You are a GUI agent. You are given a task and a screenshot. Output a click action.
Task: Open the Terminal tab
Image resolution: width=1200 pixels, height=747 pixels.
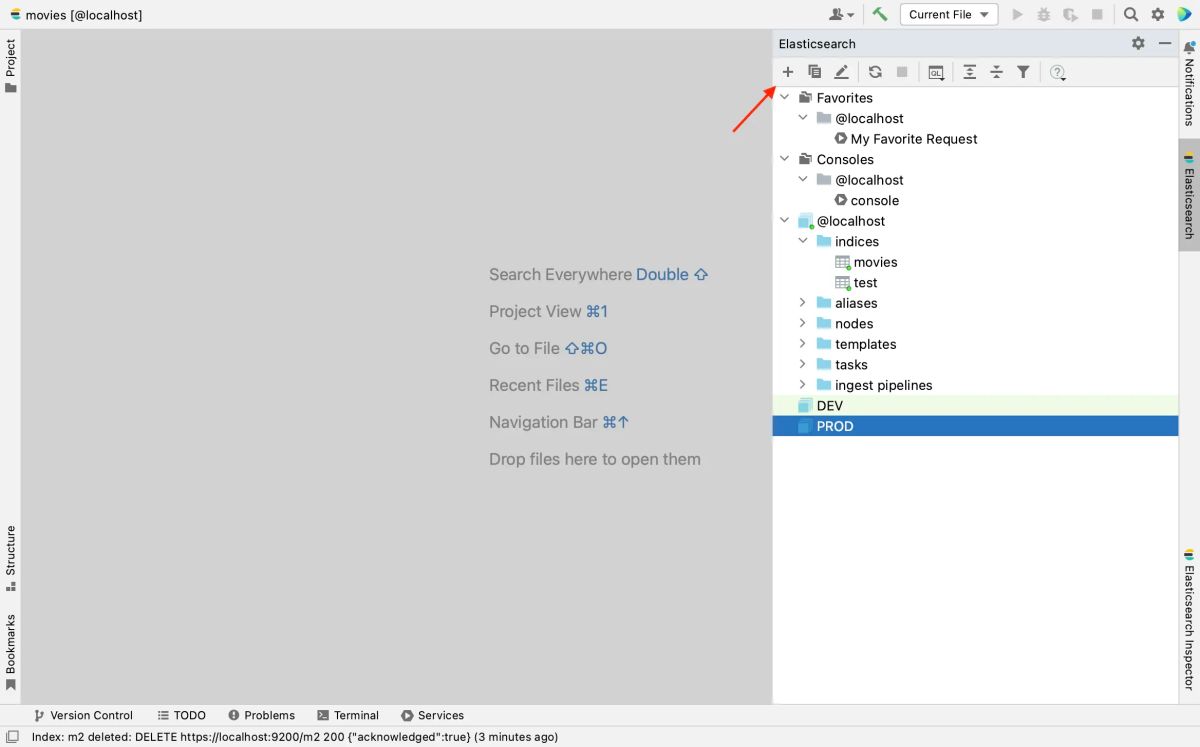coord(348,715)
